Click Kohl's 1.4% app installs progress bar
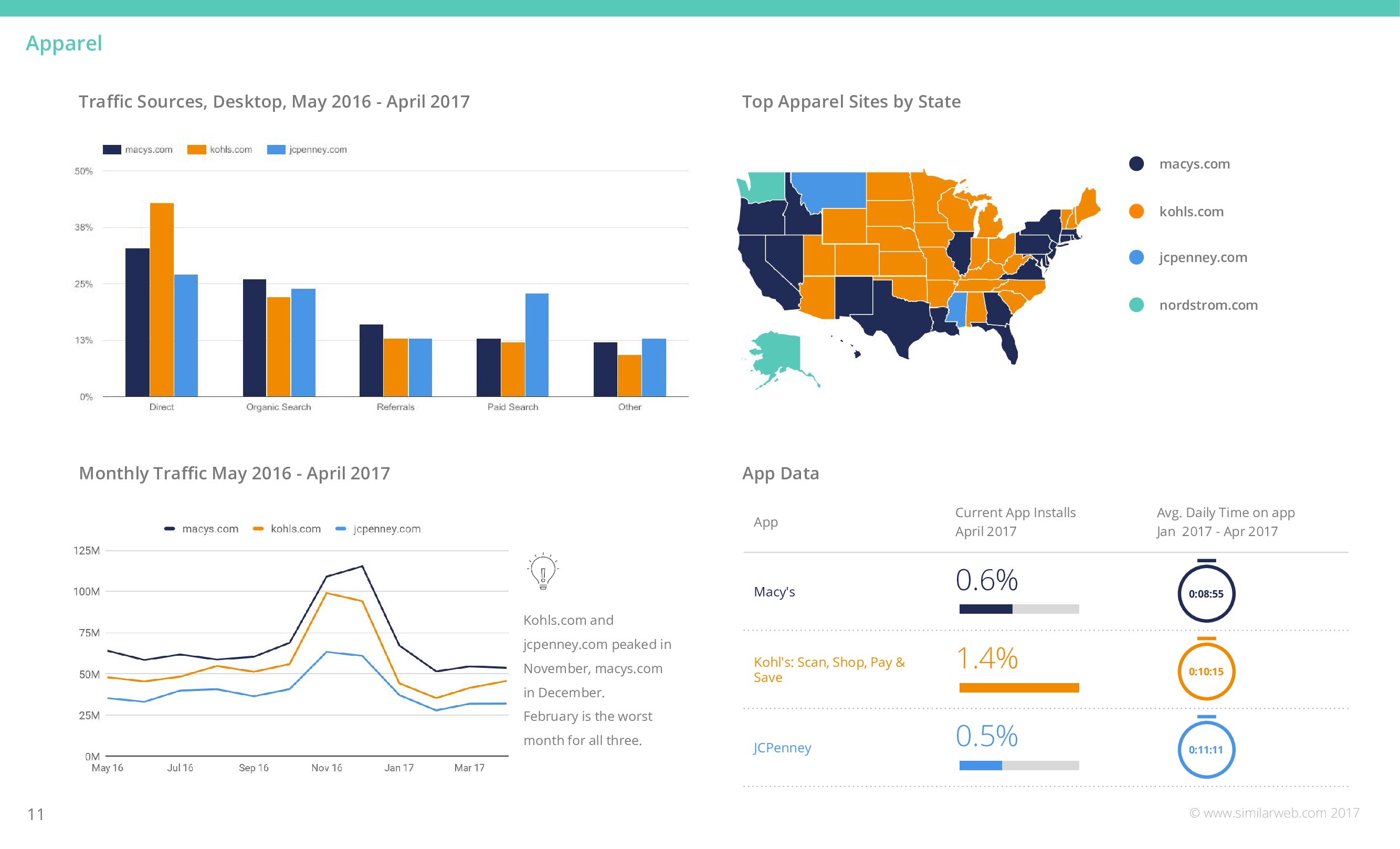This screenshot has width=1400, height=849. [1019, 688]
